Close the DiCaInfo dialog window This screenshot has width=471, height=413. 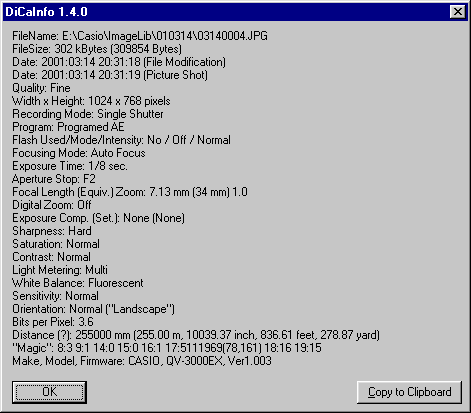[458, 12]
